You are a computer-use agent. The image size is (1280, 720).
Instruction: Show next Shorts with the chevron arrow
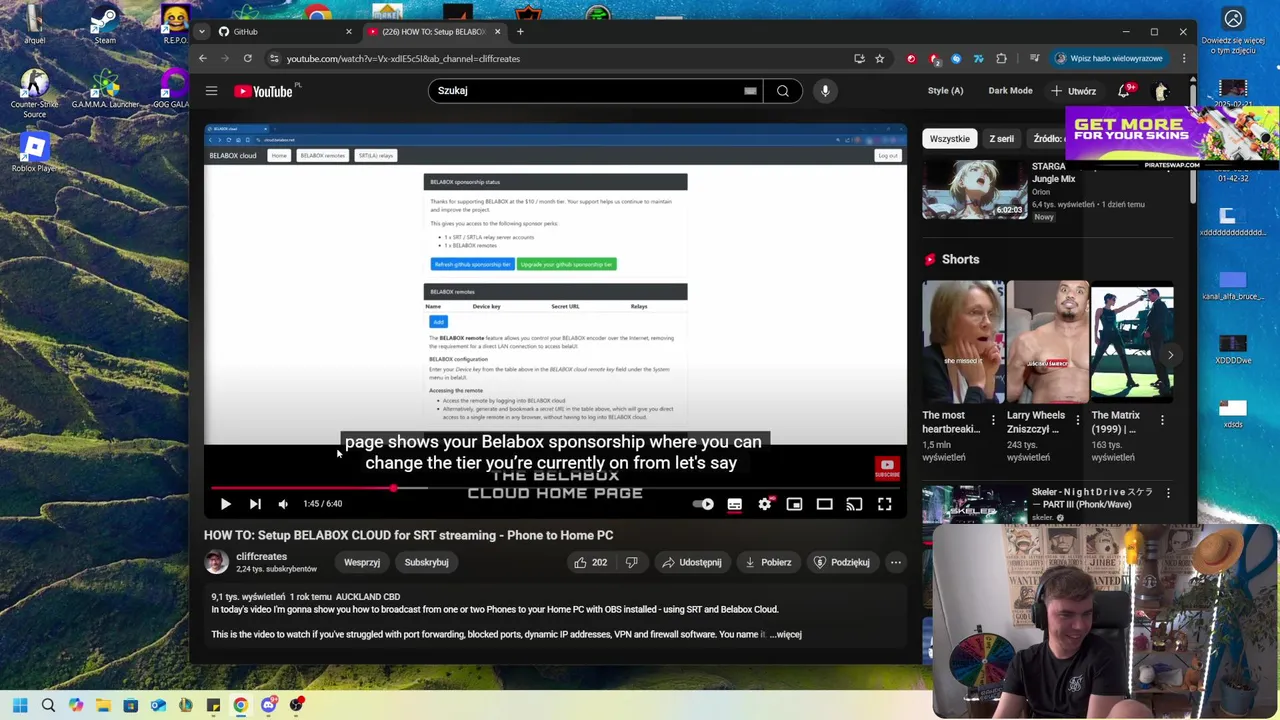(x=1170, y=354)
